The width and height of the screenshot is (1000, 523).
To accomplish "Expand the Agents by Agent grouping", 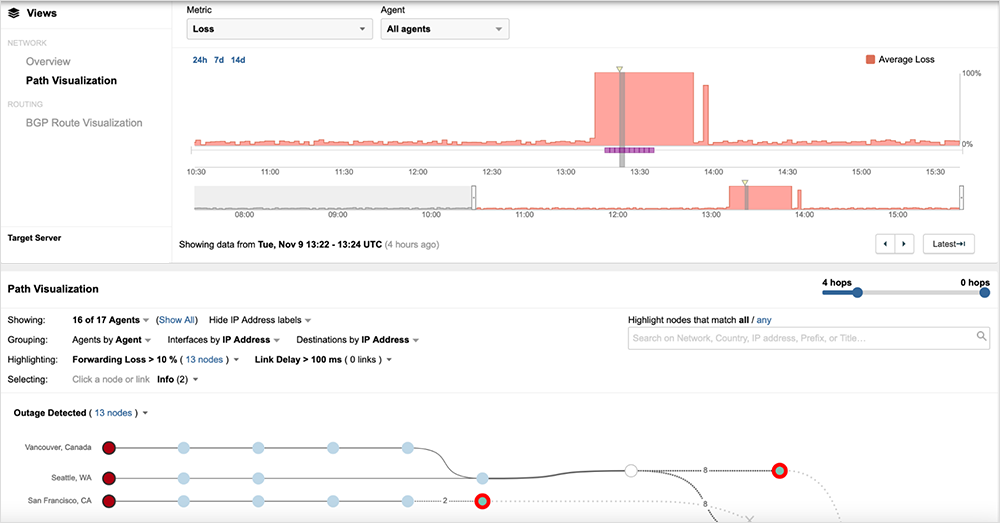I will tap(111, 340).
